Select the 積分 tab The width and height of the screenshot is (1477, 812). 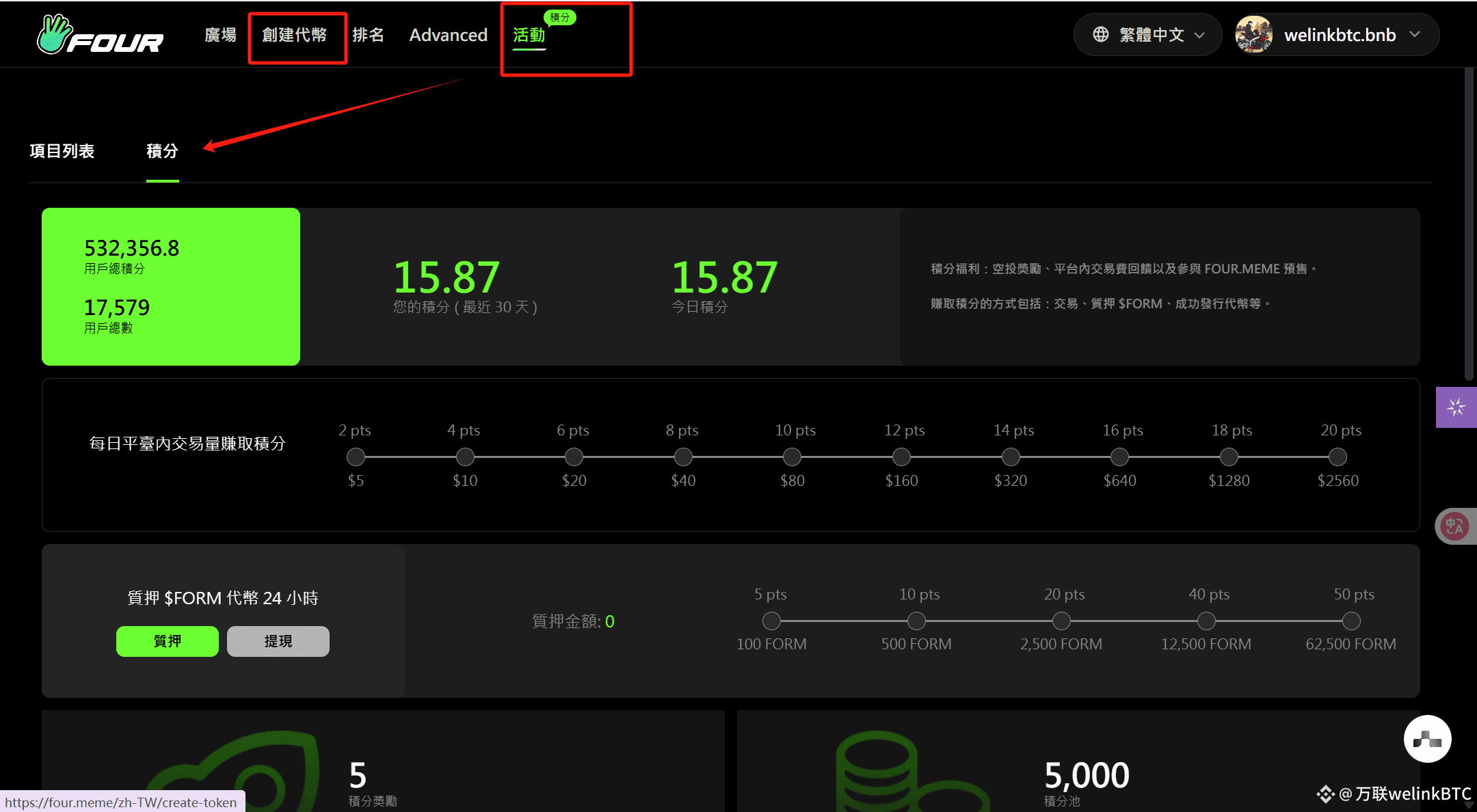pos(162,151)
